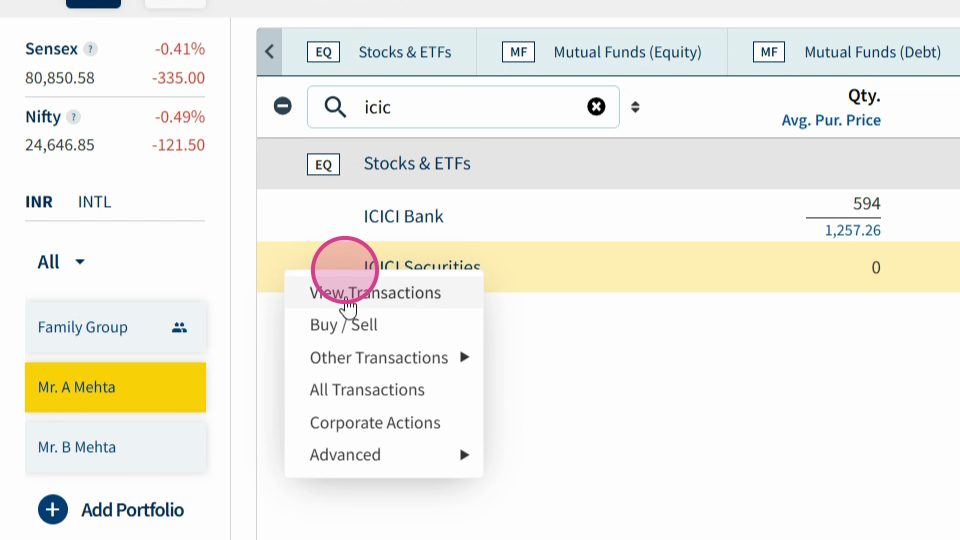Click the Add Portfolio label
Screen dimensions: 960x540
pyautogui.click(x=133, y=510)
